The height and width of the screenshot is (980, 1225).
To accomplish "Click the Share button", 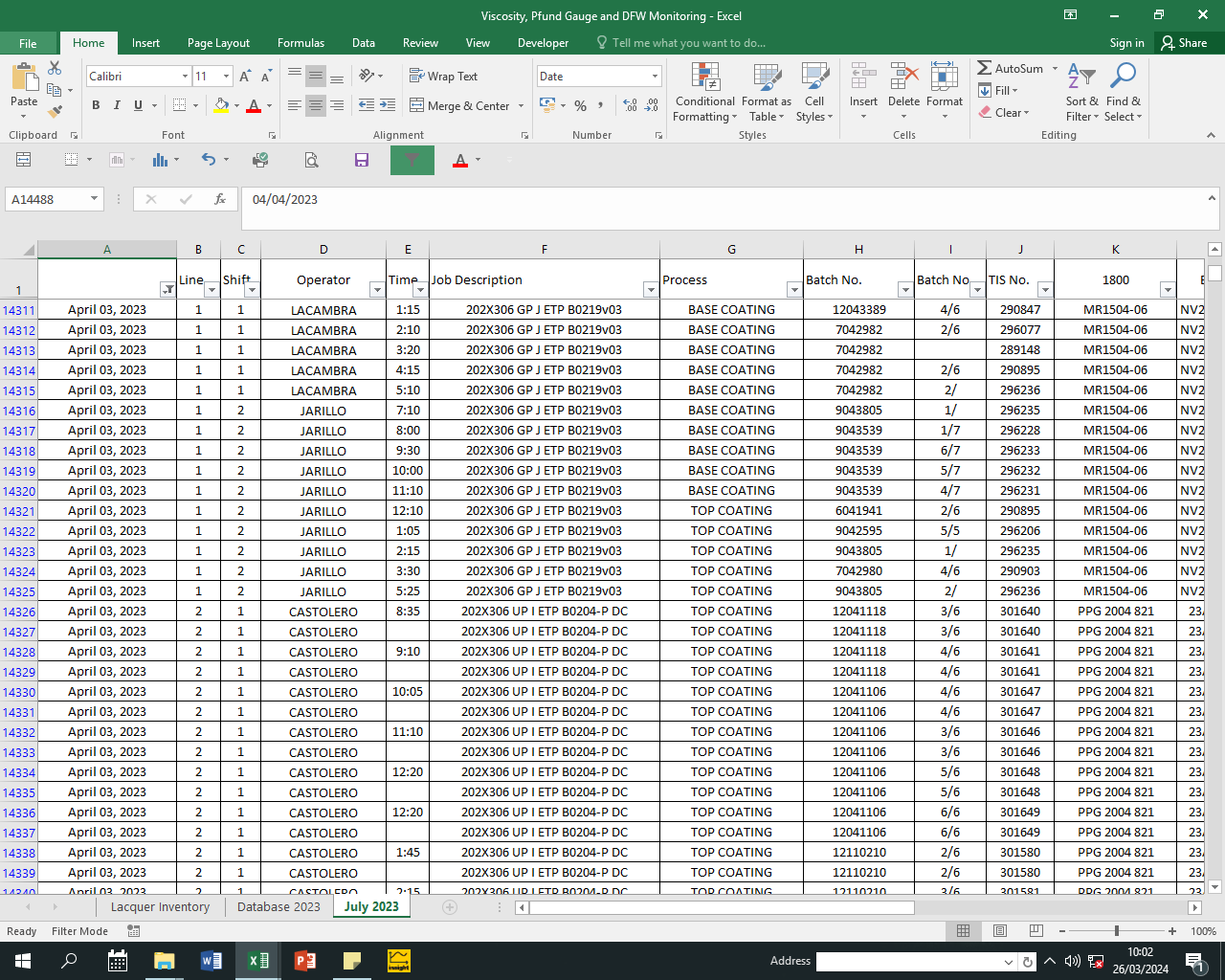I will [x=1184, y=43].
